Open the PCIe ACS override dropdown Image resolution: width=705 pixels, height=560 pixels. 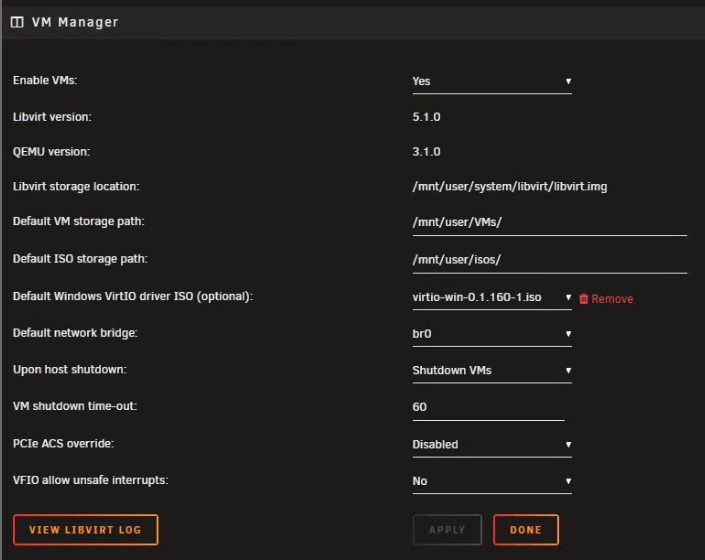point(492,444)
